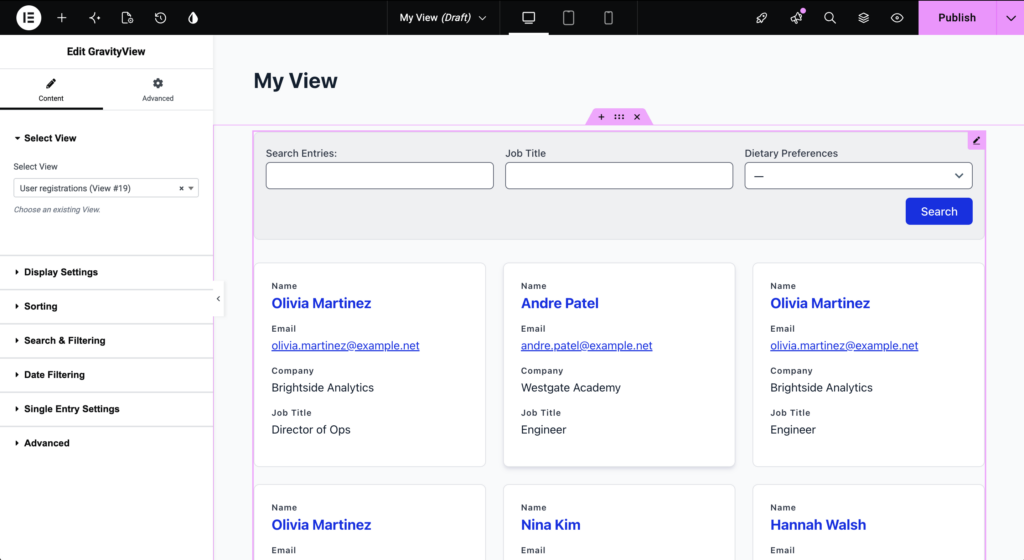Click Westgate Academy company text

[x=571, y=388]
